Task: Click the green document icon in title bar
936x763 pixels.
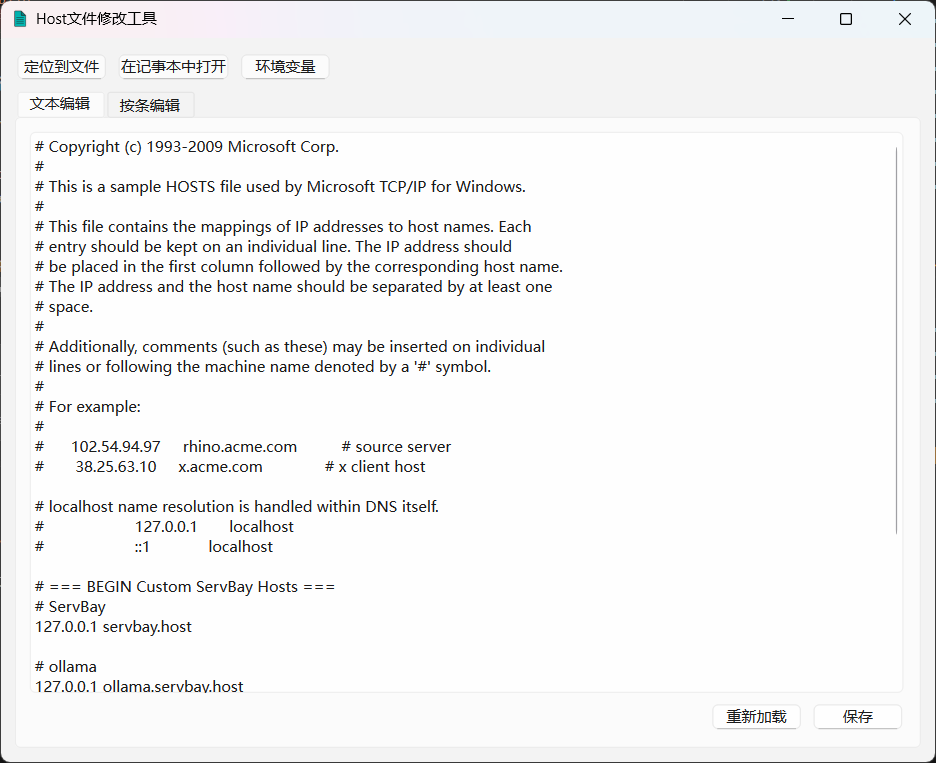Action: point(22,18)
